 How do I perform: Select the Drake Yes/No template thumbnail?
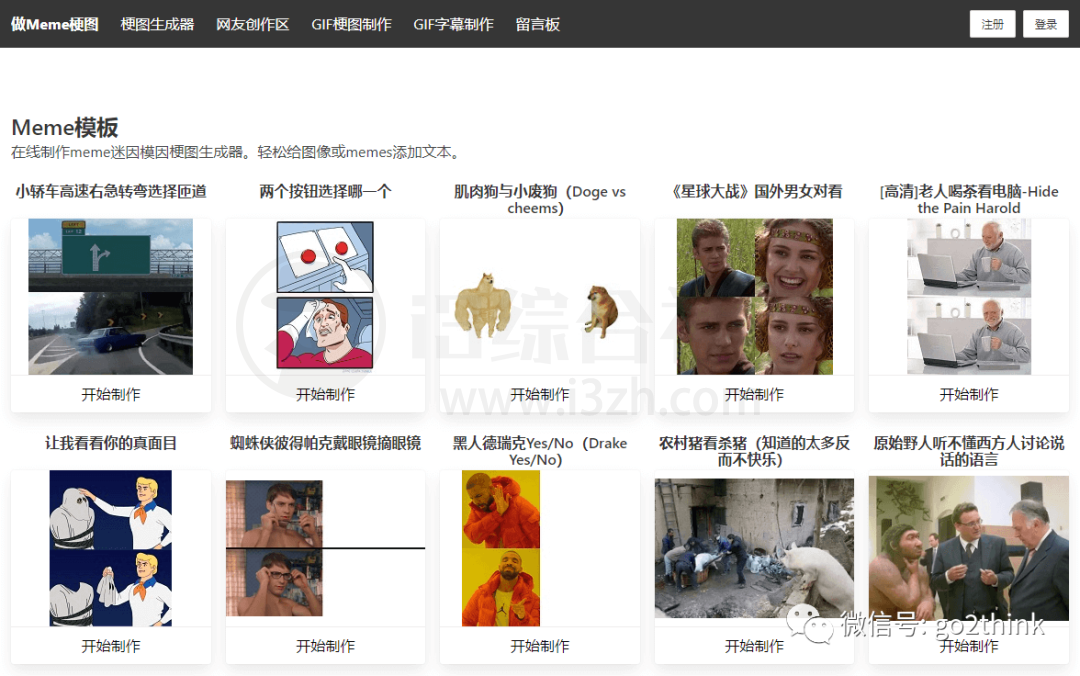point(501,549)
